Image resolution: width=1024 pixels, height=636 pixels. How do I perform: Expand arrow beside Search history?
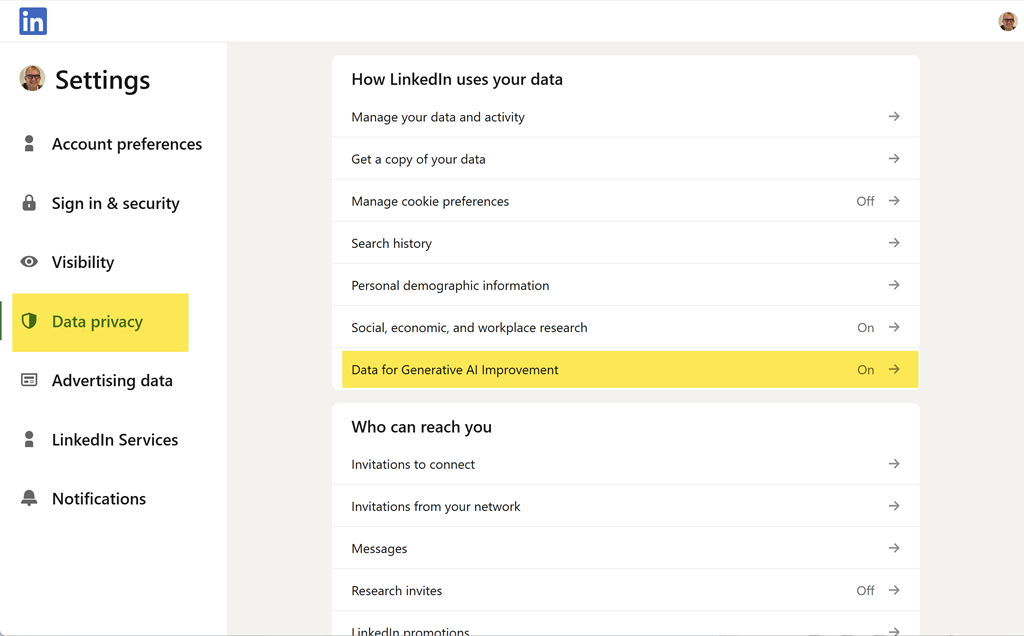point(894,243)
